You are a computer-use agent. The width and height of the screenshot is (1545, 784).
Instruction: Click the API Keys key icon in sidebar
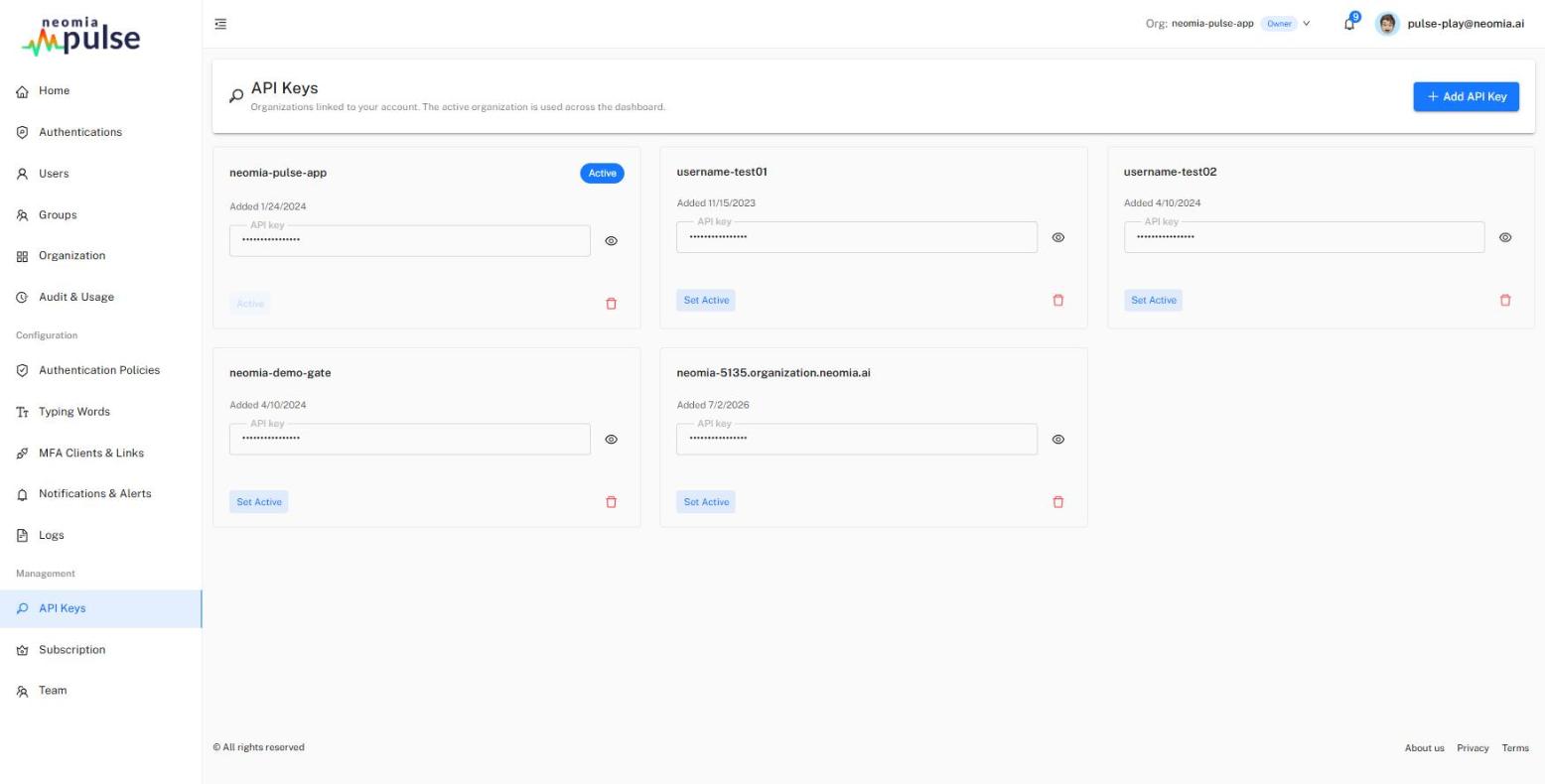(22, 608)
